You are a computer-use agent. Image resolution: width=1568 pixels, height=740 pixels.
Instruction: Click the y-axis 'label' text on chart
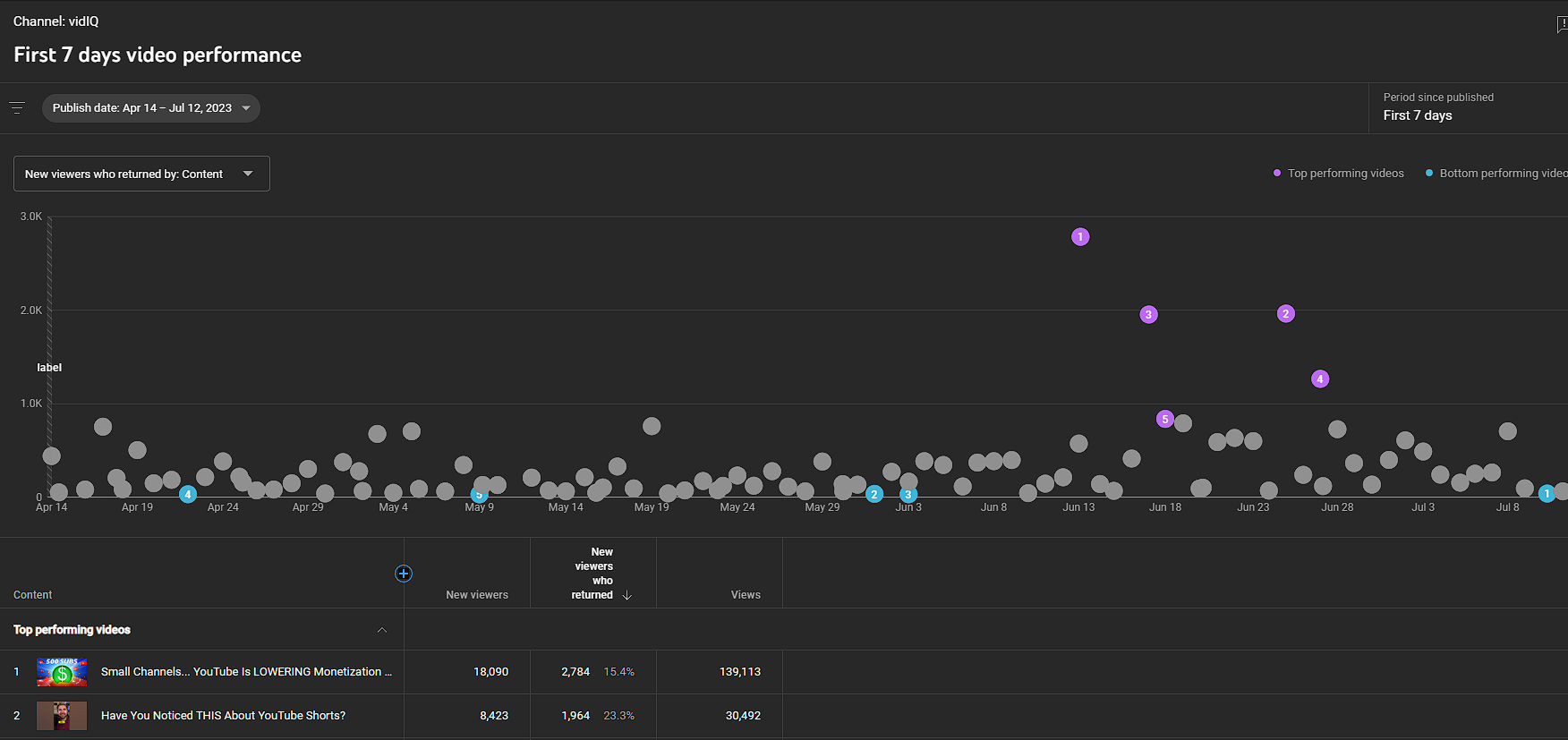tap(49, 368)
